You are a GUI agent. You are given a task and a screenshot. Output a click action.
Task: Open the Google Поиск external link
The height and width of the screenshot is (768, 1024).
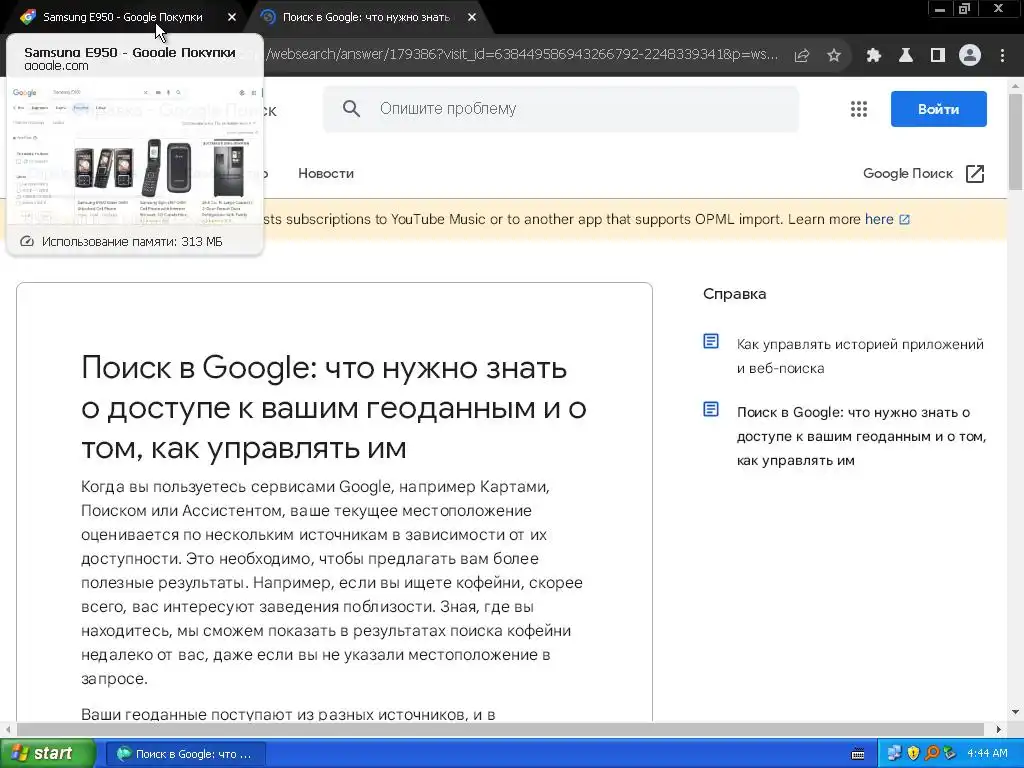[923, 173]
